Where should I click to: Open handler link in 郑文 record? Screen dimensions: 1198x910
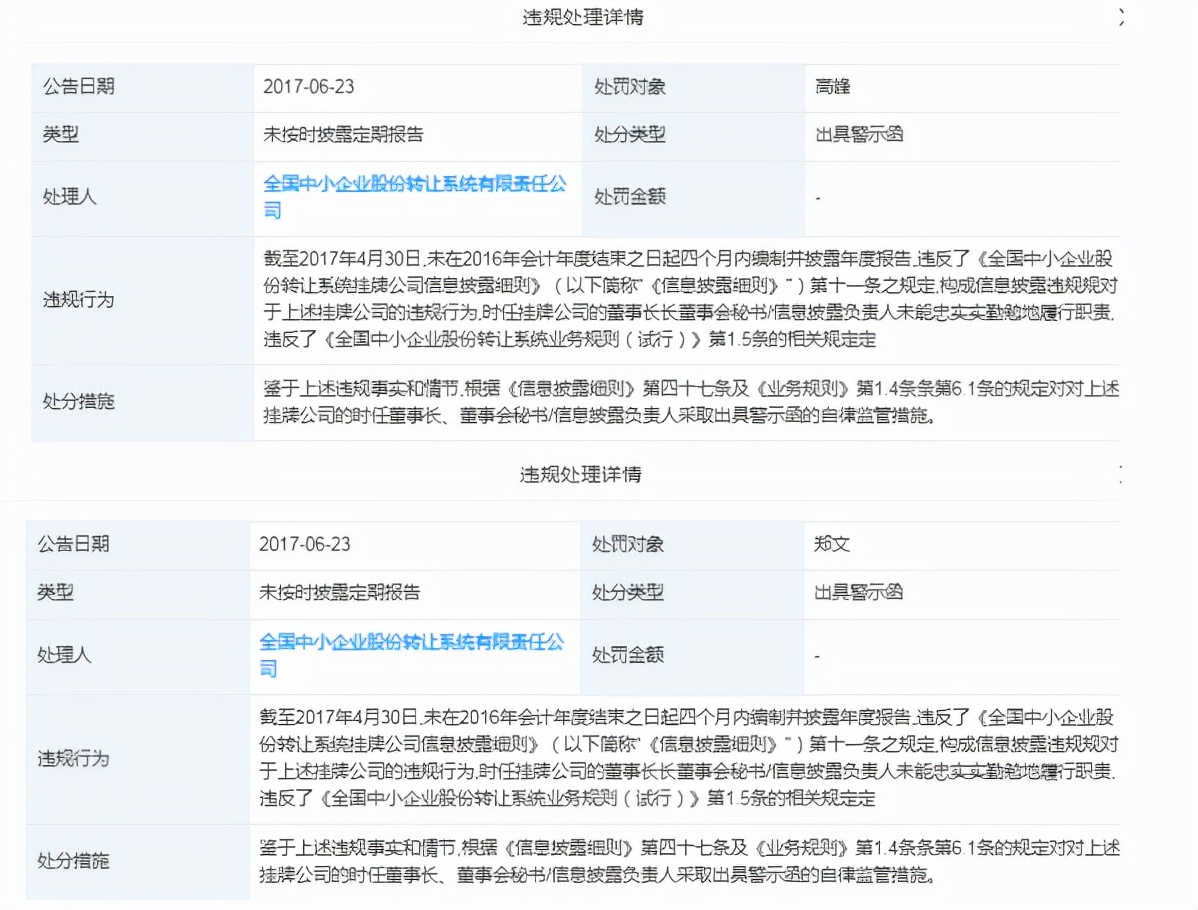point(411,655)
